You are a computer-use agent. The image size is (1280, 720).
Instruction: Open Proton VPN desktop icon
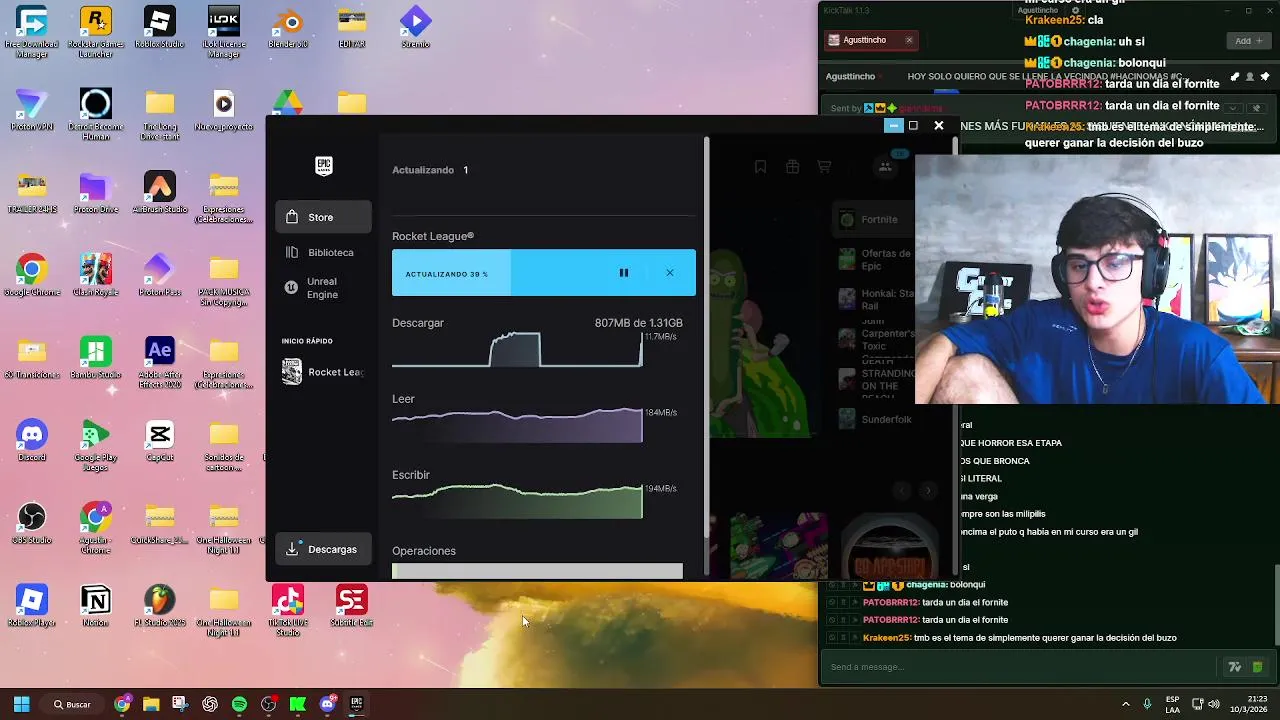coord(32,110)
